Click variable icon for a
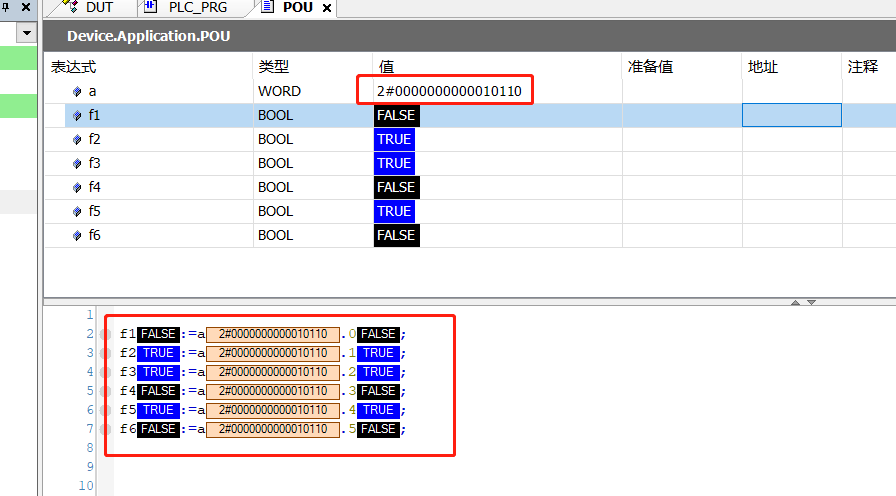896x496 pixels. [77, 91]
